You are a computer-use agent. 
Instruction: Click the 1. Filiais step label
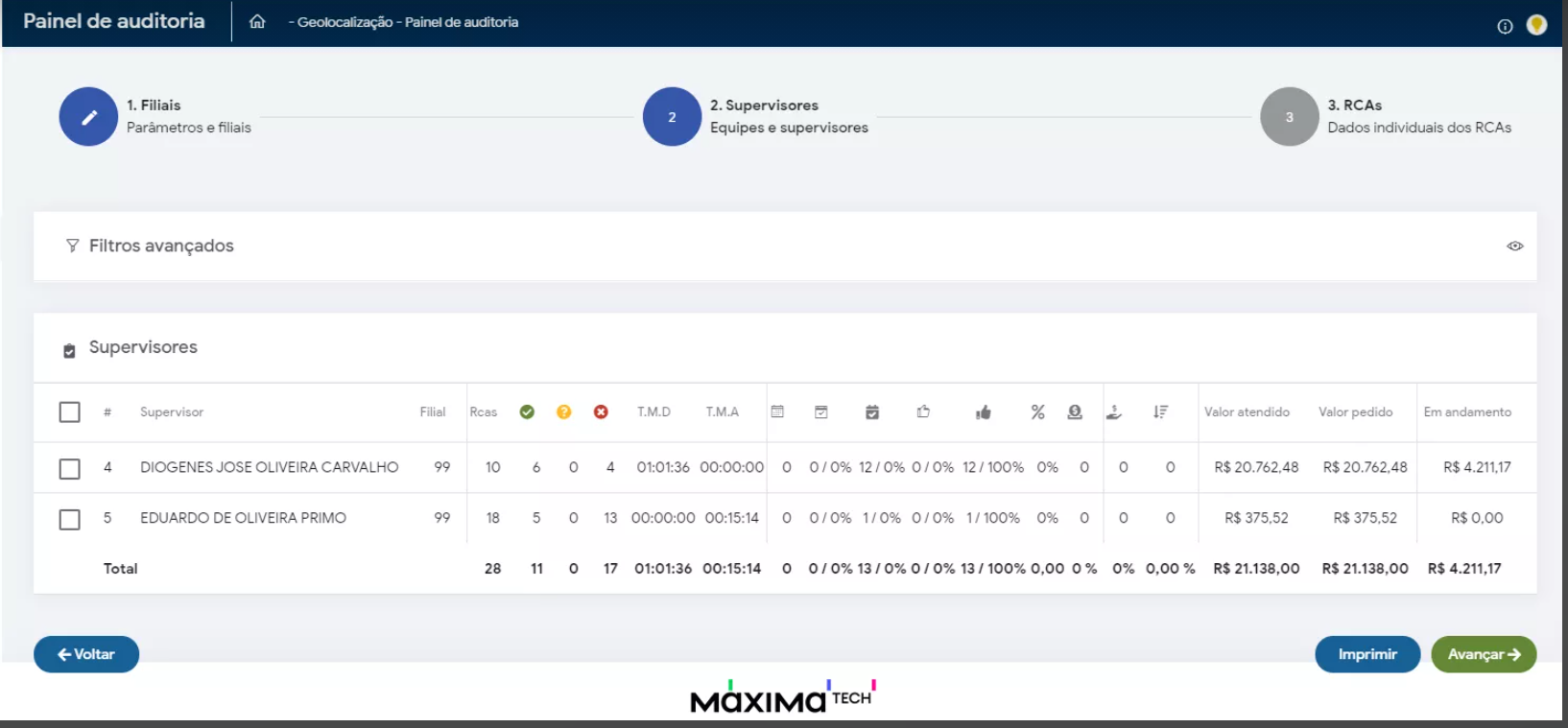[154, 106]
